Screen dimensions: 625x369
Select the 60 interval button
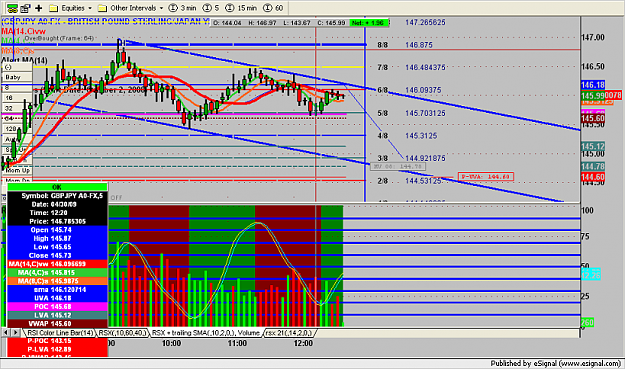pyautogui.click(x=273, y=8)
